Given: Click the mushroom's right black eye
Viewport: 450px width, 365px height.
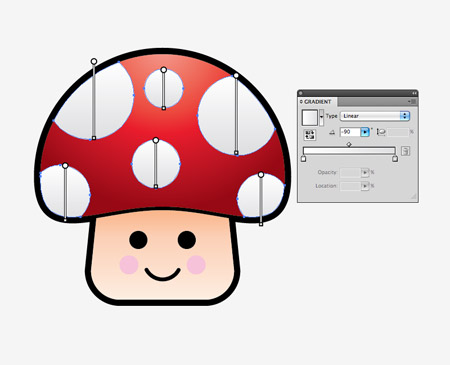Looking at the screenshot, I should click(x=187, y=240).
